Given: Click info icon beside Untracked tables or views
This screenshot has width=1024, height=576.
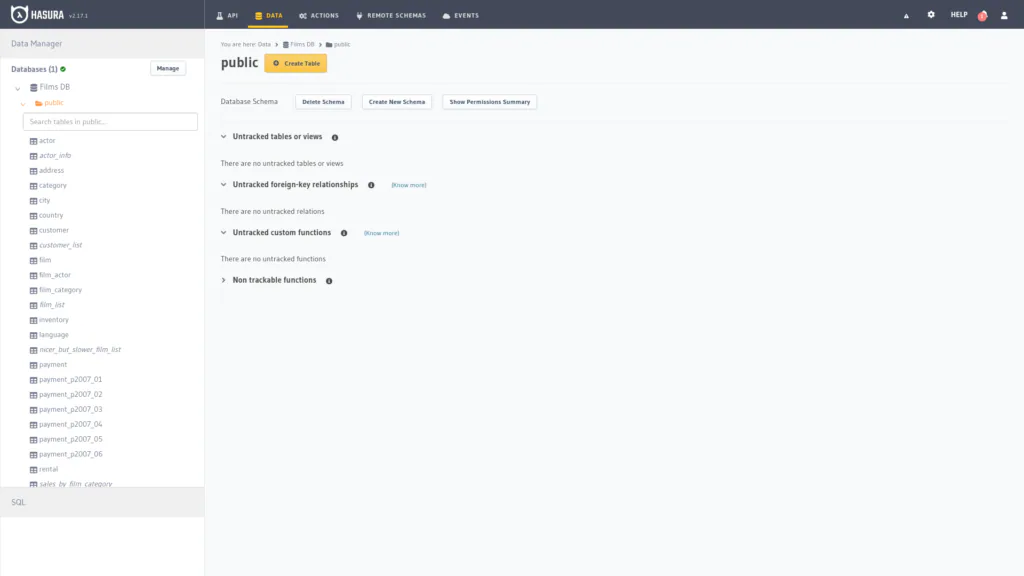Looking at the screenshot, I should click(335, 137).
